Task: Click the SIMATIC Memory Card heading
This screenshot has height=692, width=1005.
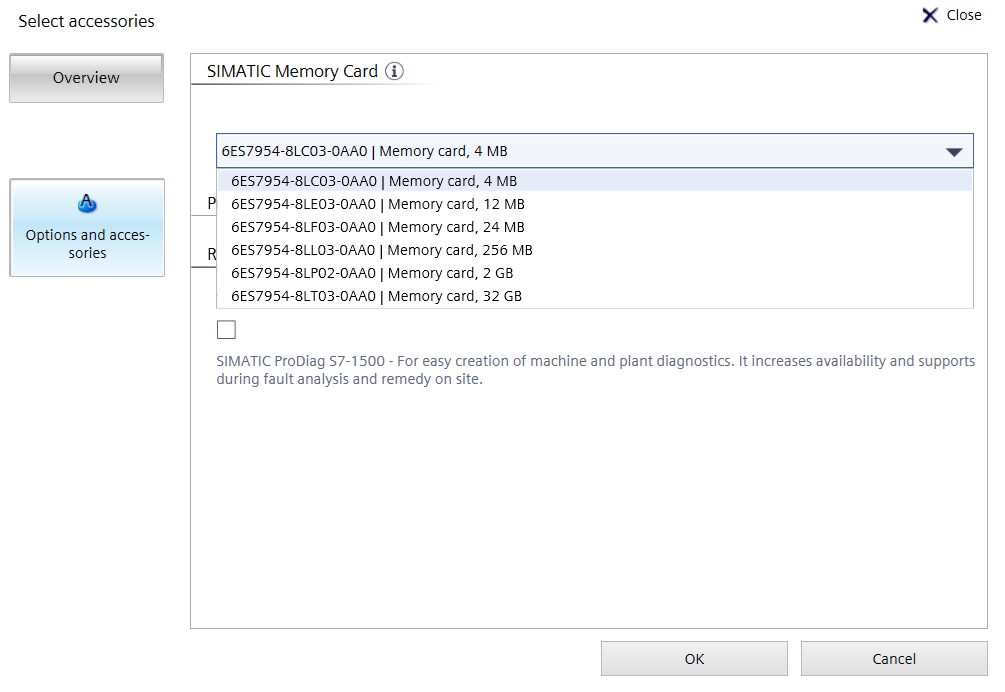Action: pos(292,71)
